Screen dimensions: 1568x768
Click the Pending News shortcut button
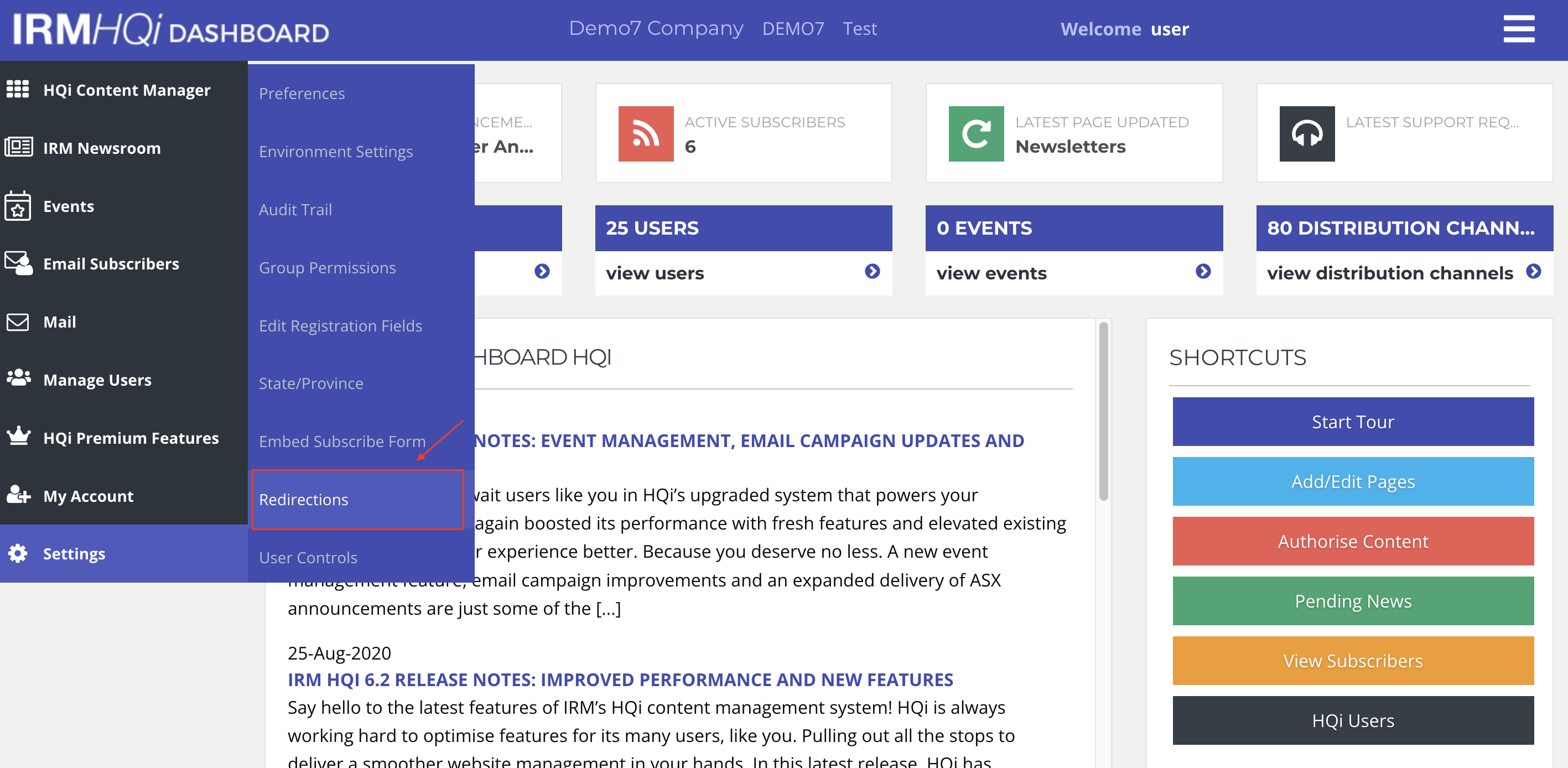tap(1353, 601)
